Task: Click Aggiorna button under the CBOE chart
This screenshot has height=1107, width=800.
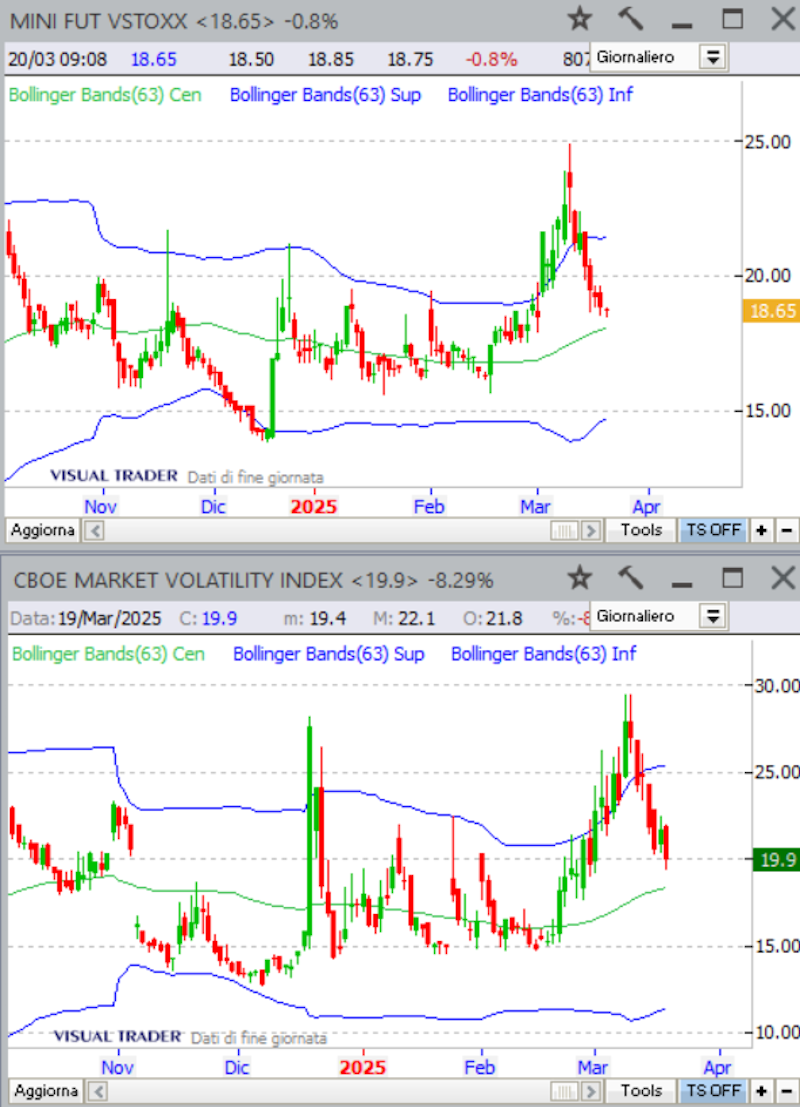Action: click(x=42, y=1090)
